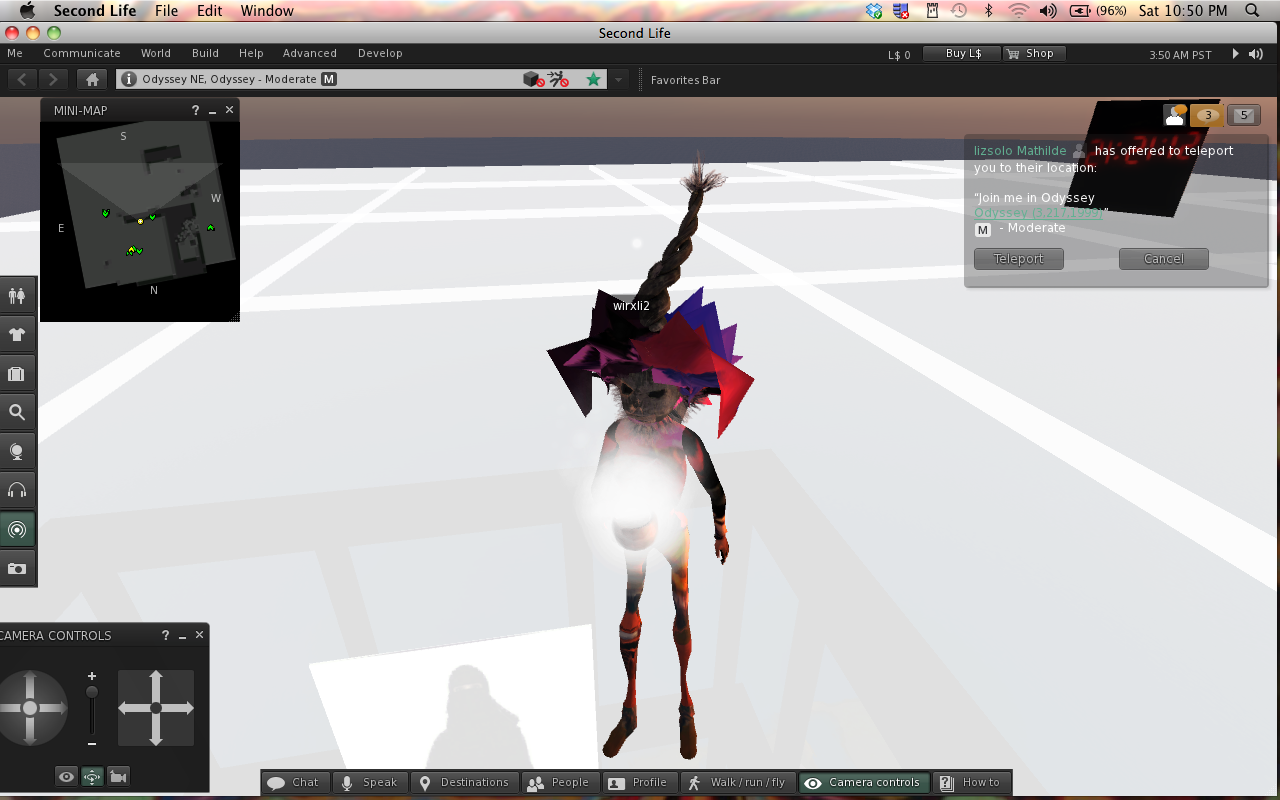Open the Appearance shirt sidebar button
1280x800 pixels.
tap(17, 335)
